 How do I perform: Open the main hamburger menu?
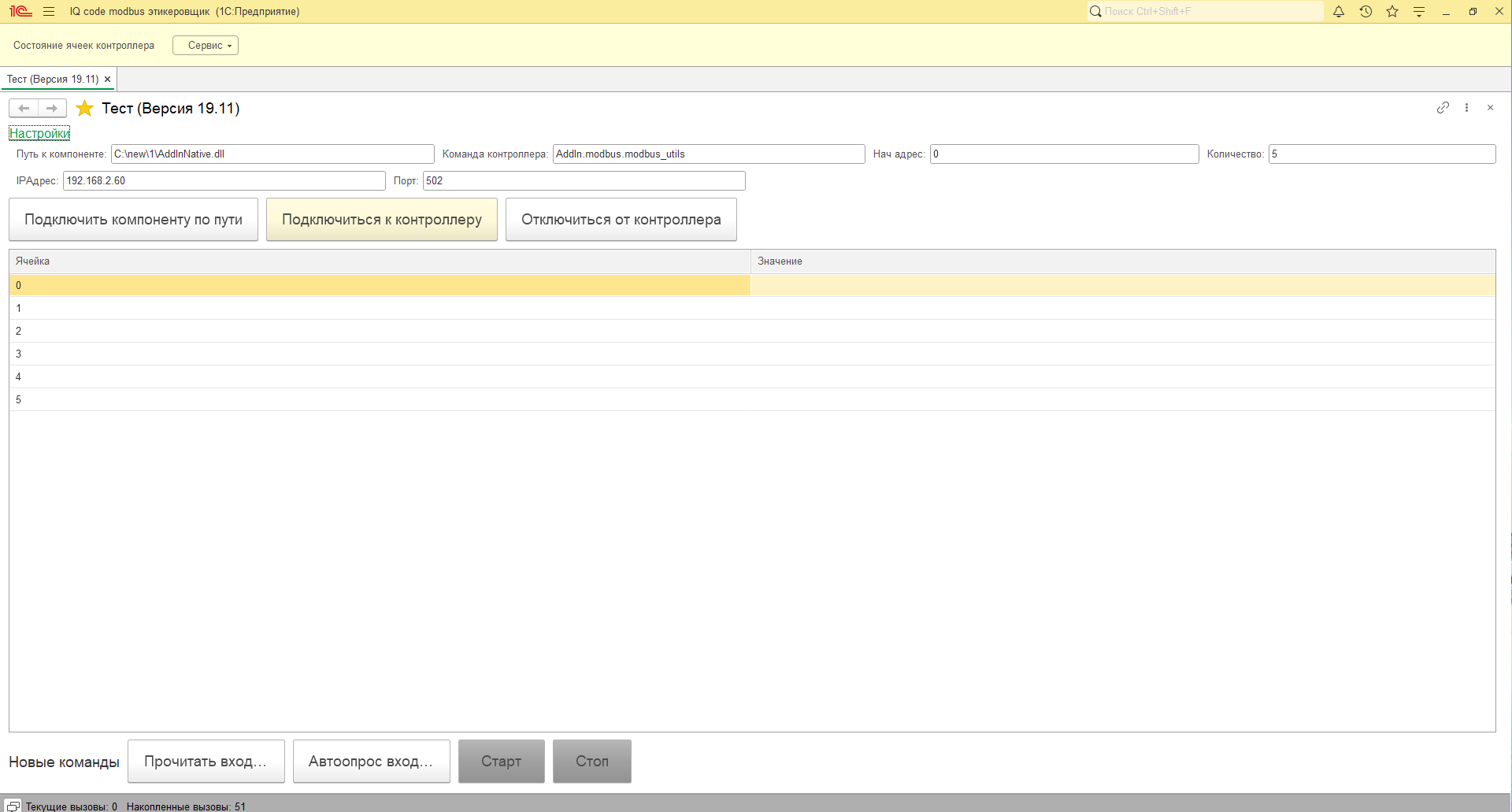pyautogui.click(x=49, y=12)
